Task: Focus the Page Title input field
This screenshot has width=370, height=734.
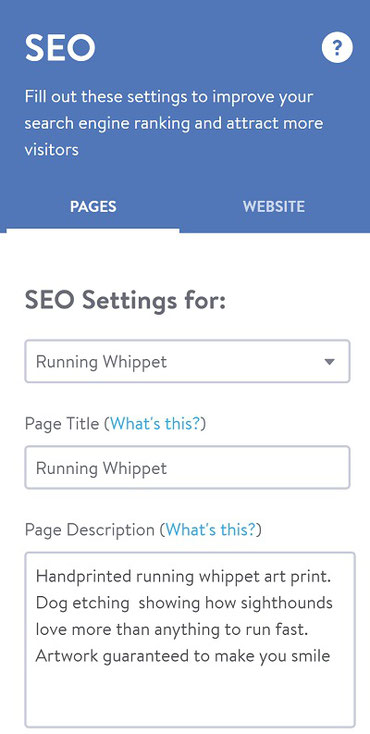Action: coord(187,468)
